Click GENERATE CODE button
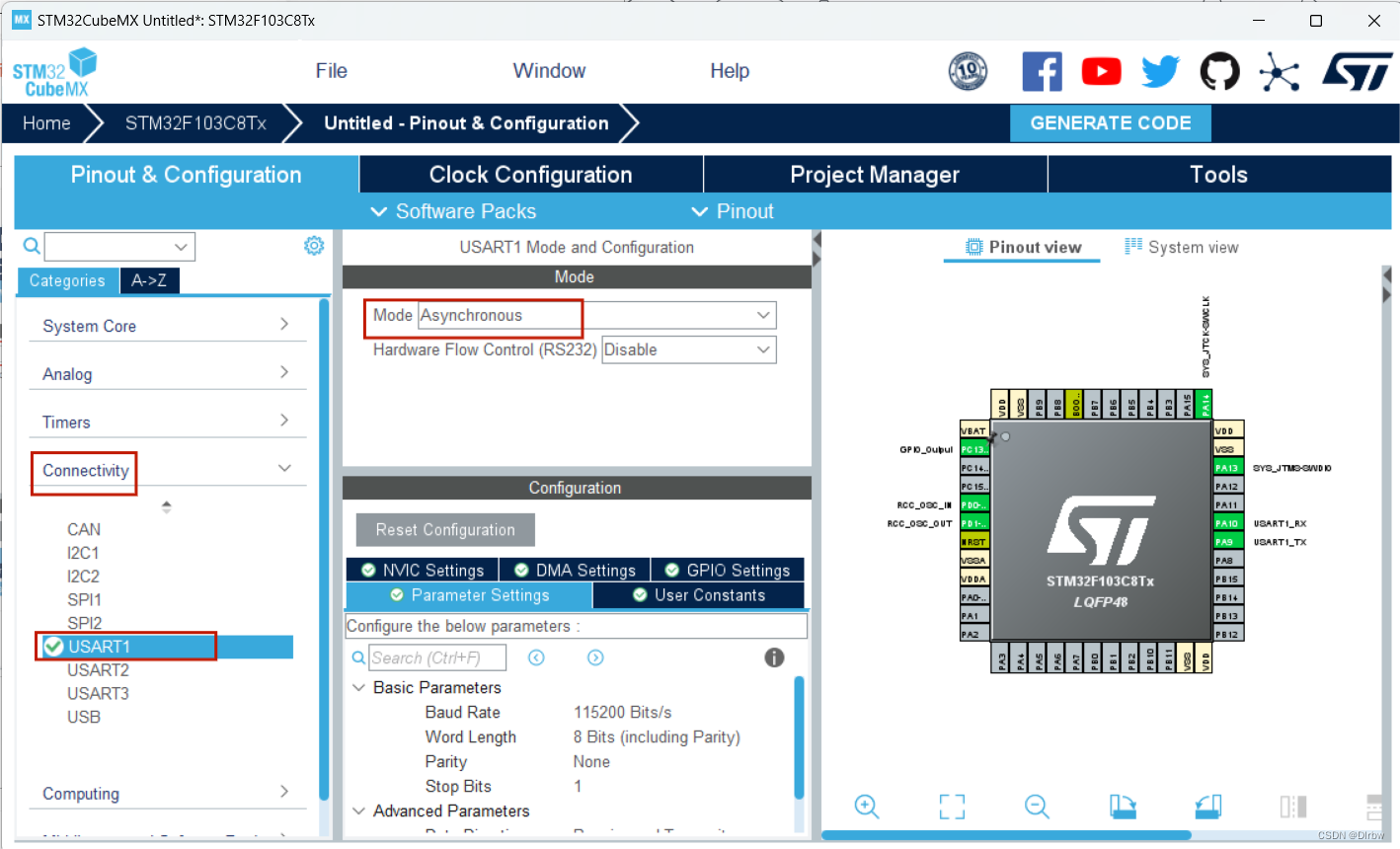Viewport: 1400px width, 849px height. tap(1111, 123)
